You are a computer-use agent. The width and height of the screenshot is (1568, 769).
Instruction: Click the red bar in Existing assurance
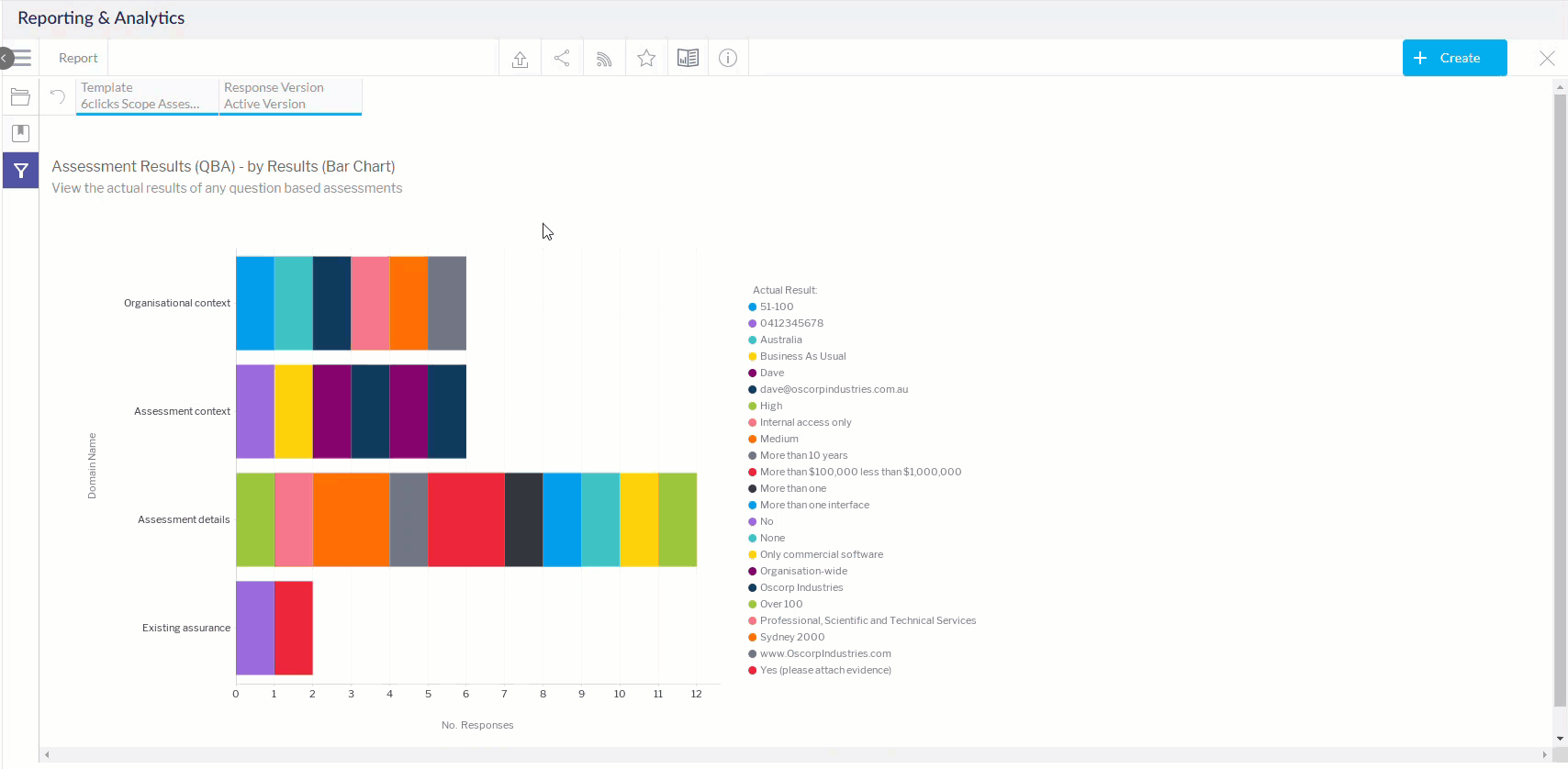pyautogui.click(x=294, y=628)
